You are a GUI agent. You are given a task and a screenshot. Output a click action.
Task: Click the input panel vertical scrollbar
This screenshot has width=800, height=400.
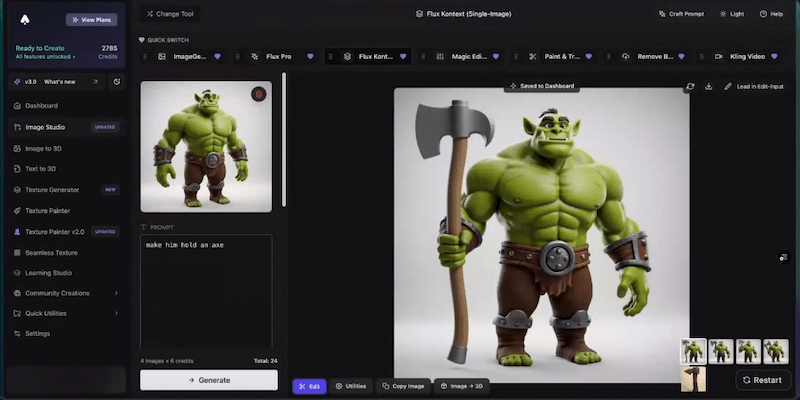pyautogui.click(x=285, y=150)
